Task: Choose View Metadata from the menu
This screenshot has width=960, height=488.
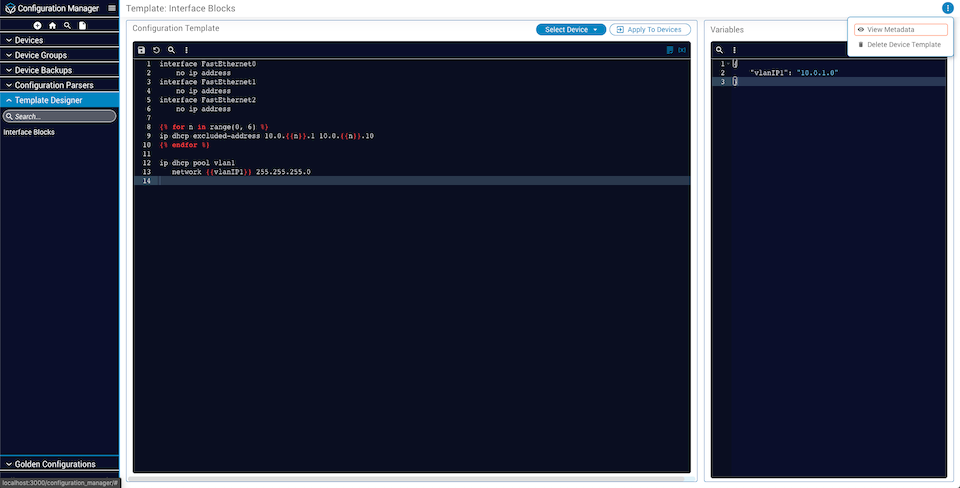Action: coord(900,30)
